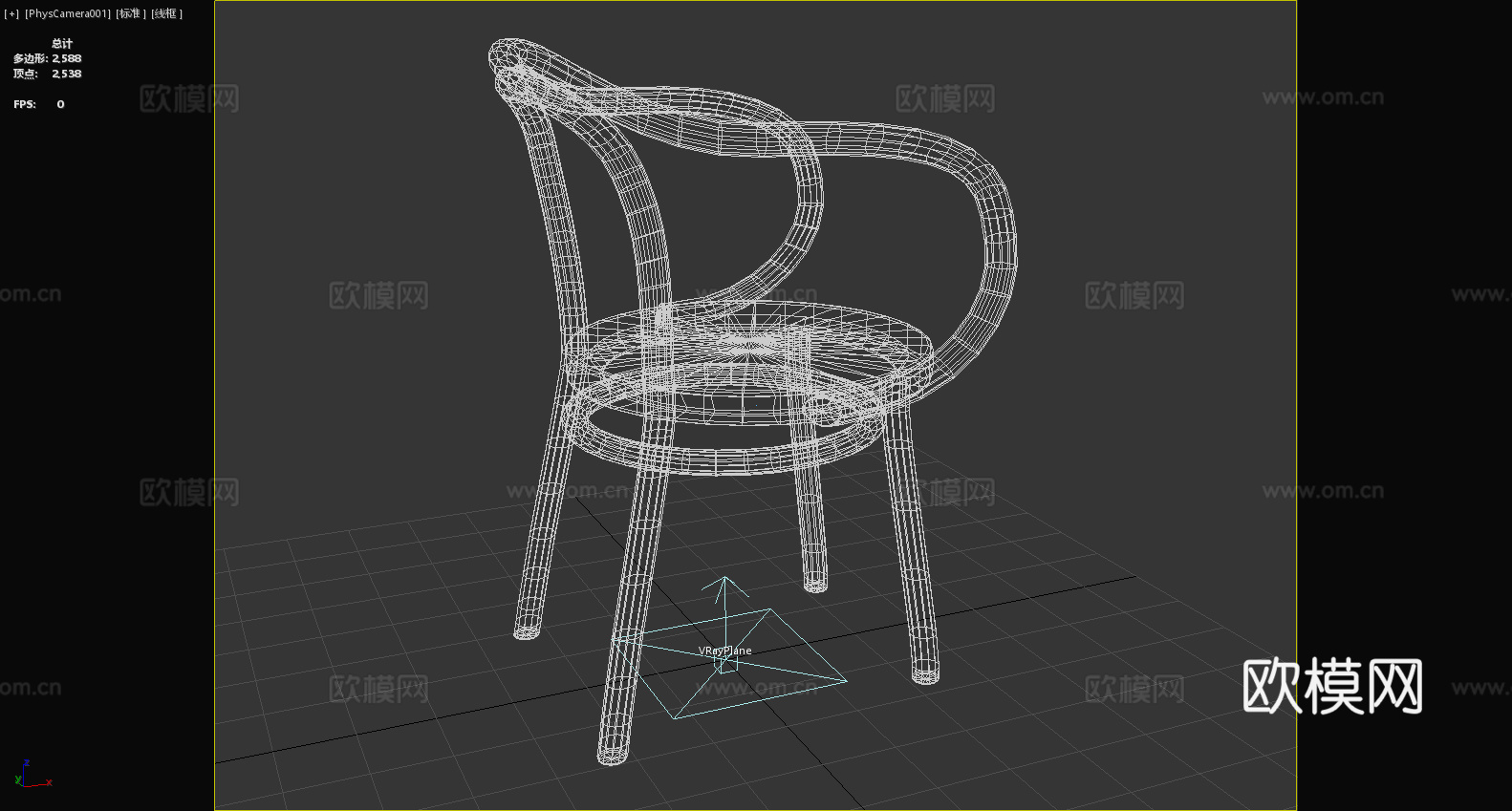Open the 标准 shading quality menu
The height and width of the screenshot is (811, 1512).
click(131, 13)
